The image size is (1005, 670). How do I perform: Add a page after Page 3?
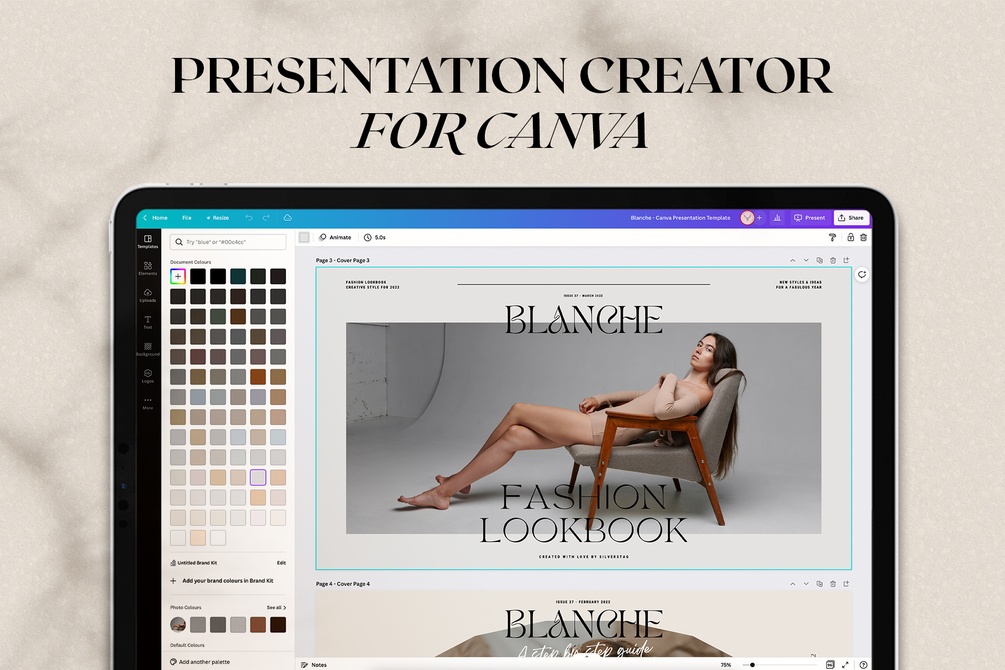click(846, 260)
